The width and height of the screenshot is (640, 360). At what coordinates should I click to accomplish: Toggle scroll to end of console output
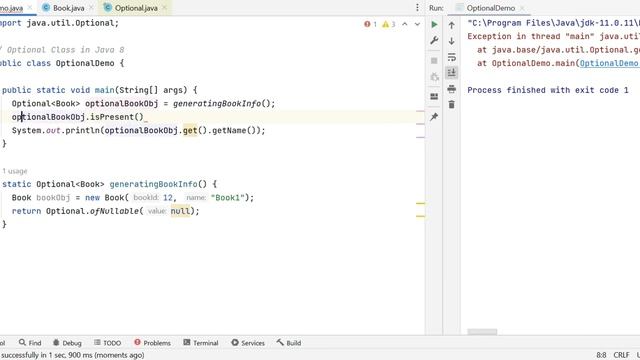pyautogui.click(x=451, y=73)
